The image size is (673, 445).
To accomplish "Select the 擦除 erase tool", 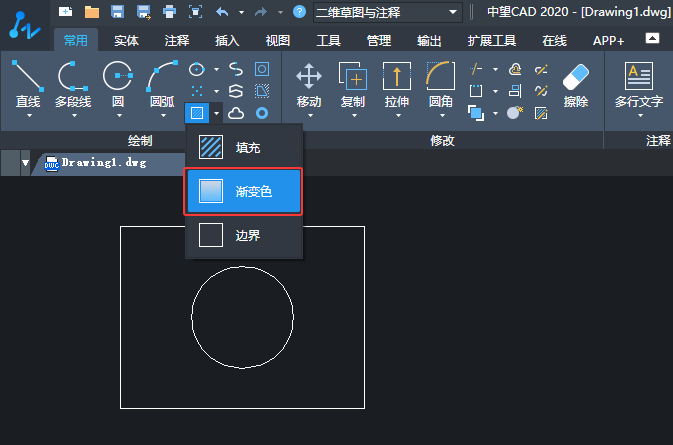I will coord(576,85).
